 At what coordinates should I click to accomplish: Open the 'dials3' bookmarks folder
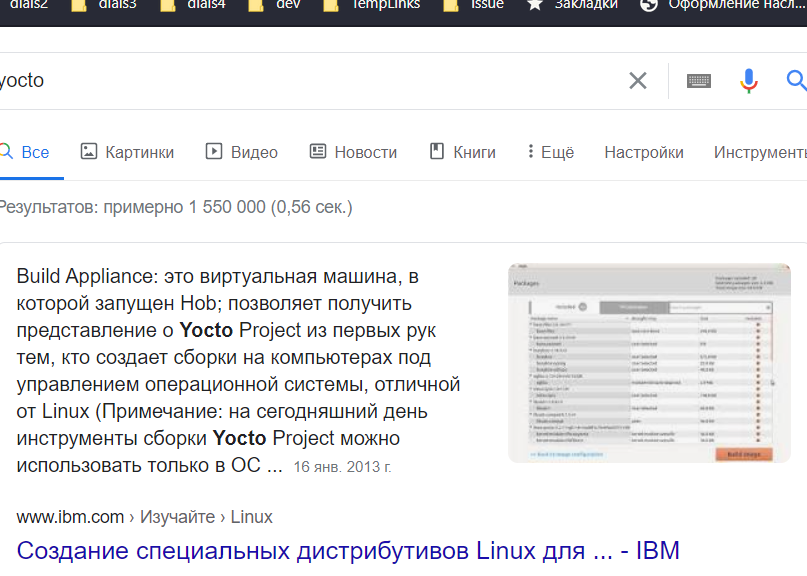tap(103, 5)
